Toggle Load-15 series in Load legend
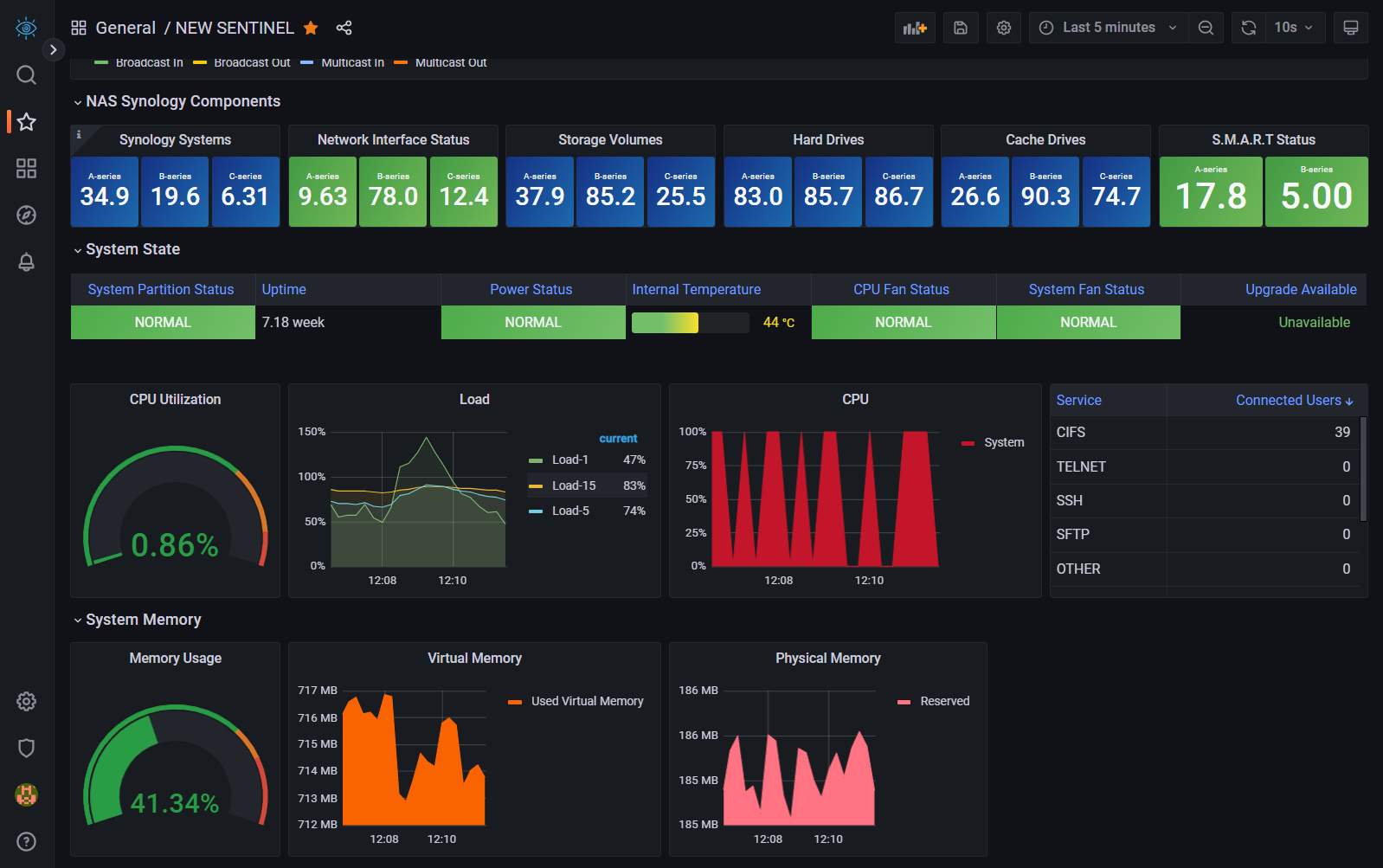 [x=573, y=485]
